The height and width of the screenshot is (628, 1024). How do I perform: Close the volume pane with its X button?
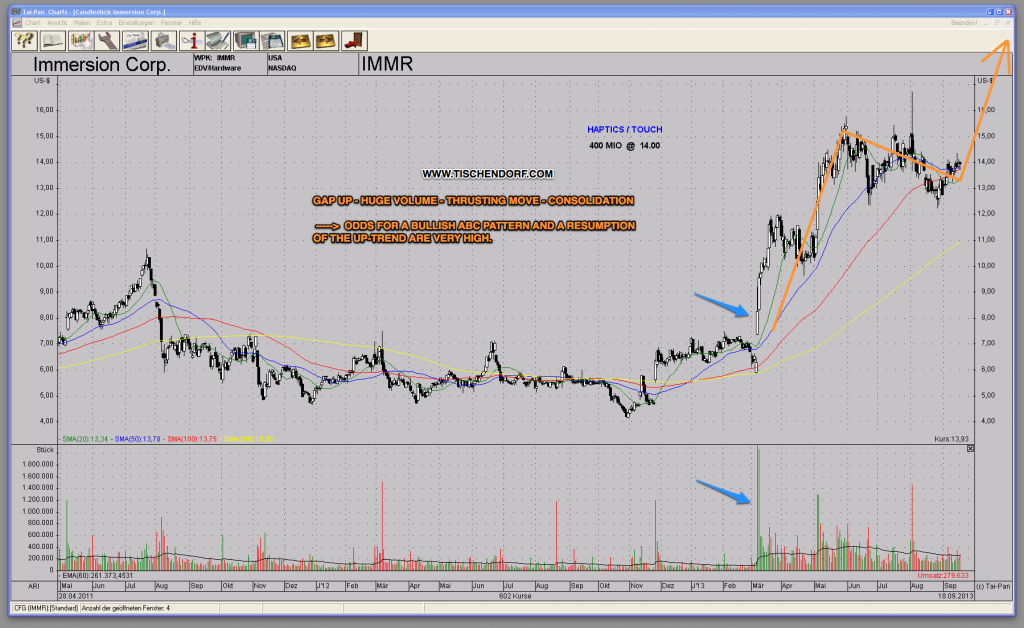[x=969, y=447]
